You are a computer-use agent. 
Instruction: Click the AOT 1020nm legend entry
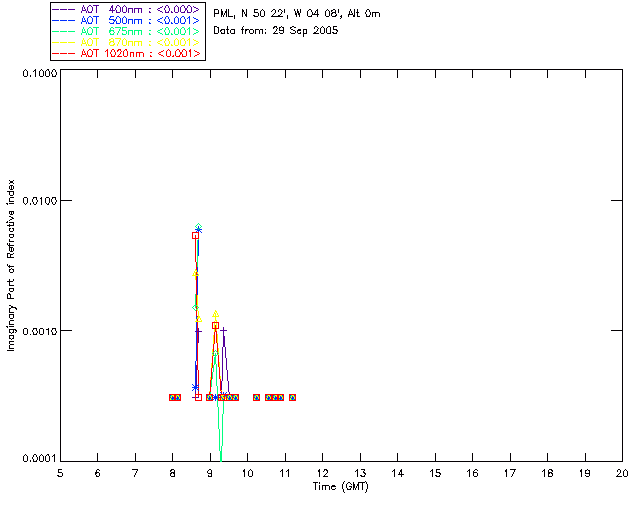(x=126, y=53)
